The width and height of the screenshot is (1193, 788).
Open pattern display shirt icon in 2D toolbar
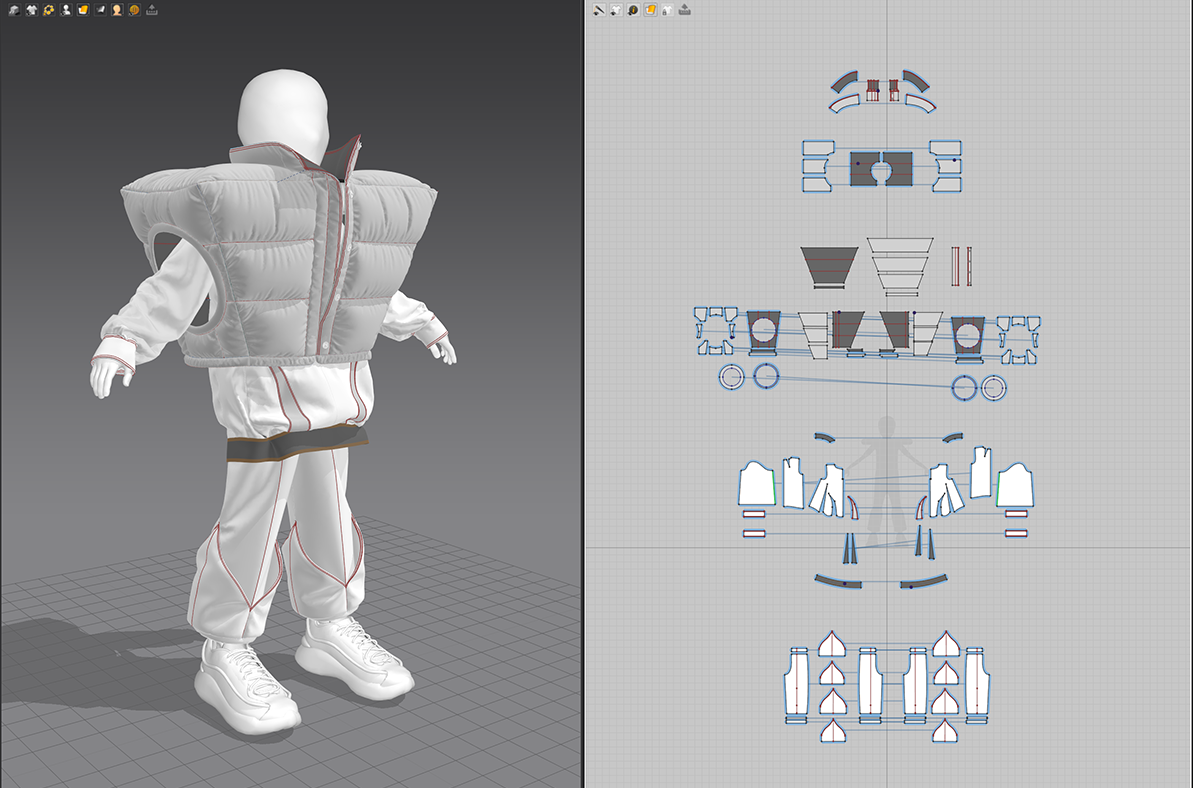pos(616,10)
